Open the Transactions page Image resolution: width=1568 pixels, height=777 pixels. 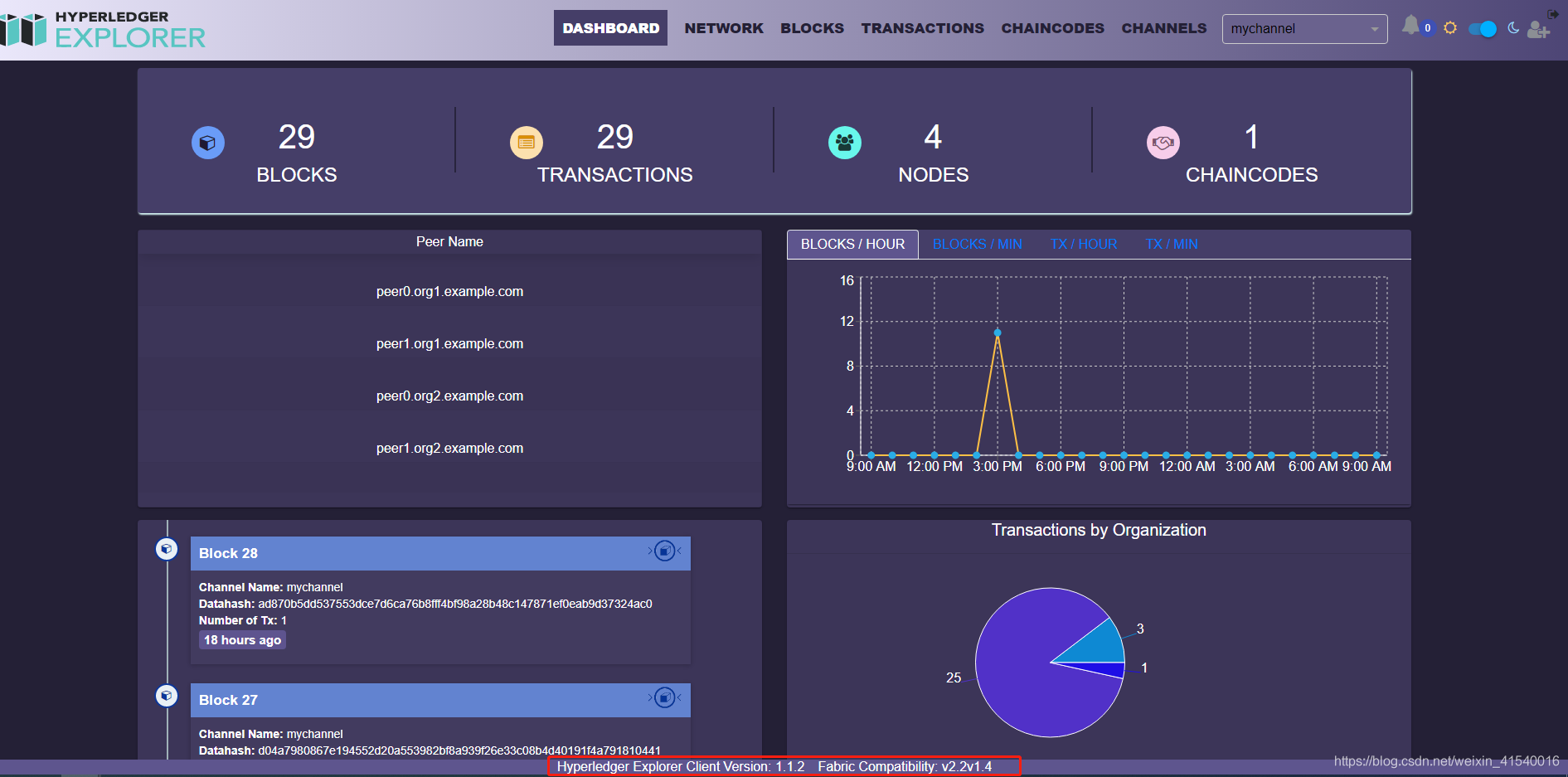(923, 28)
